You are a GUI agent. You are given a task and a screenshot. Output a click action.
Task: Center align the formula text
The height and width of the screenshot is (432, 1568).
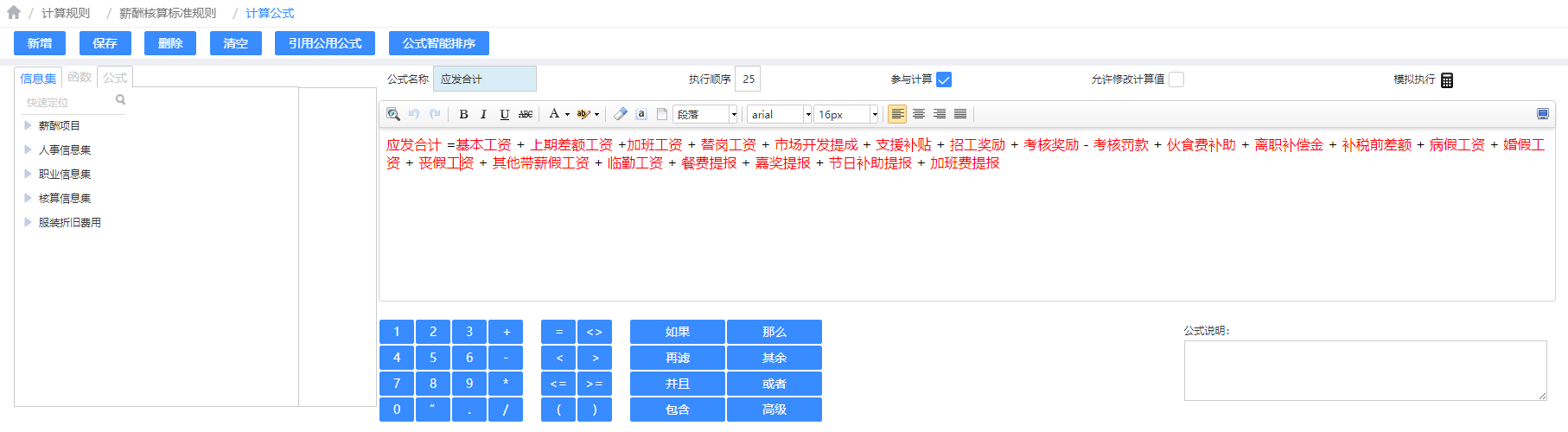[919, 114]
